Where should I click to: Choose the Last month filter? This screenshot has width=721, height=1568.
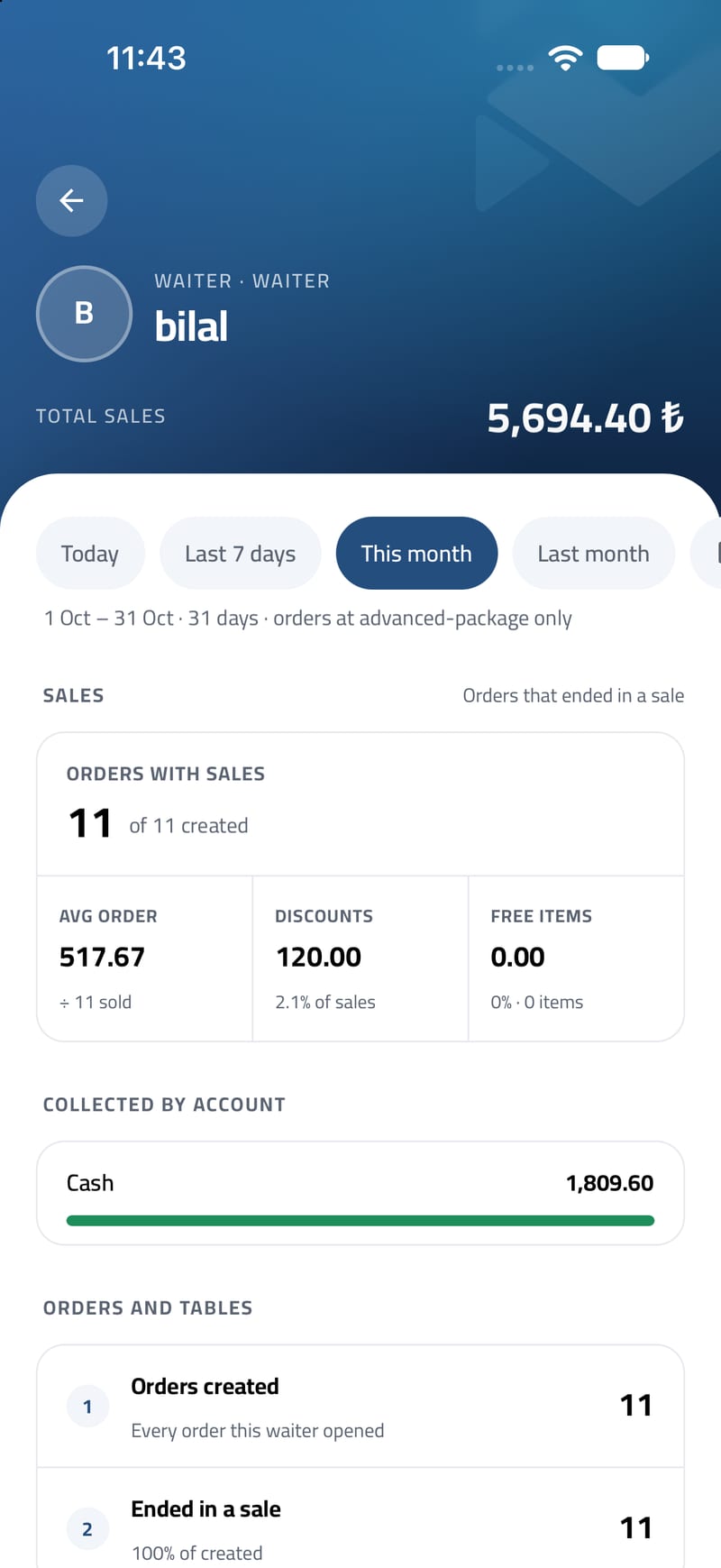click(593, 553)
